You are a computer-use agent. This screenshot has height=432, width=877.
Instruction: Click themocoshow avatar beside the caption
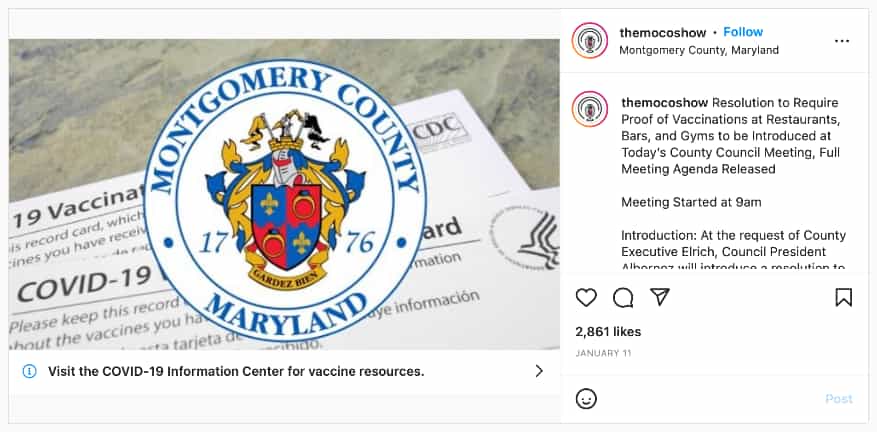click(590, 109)
